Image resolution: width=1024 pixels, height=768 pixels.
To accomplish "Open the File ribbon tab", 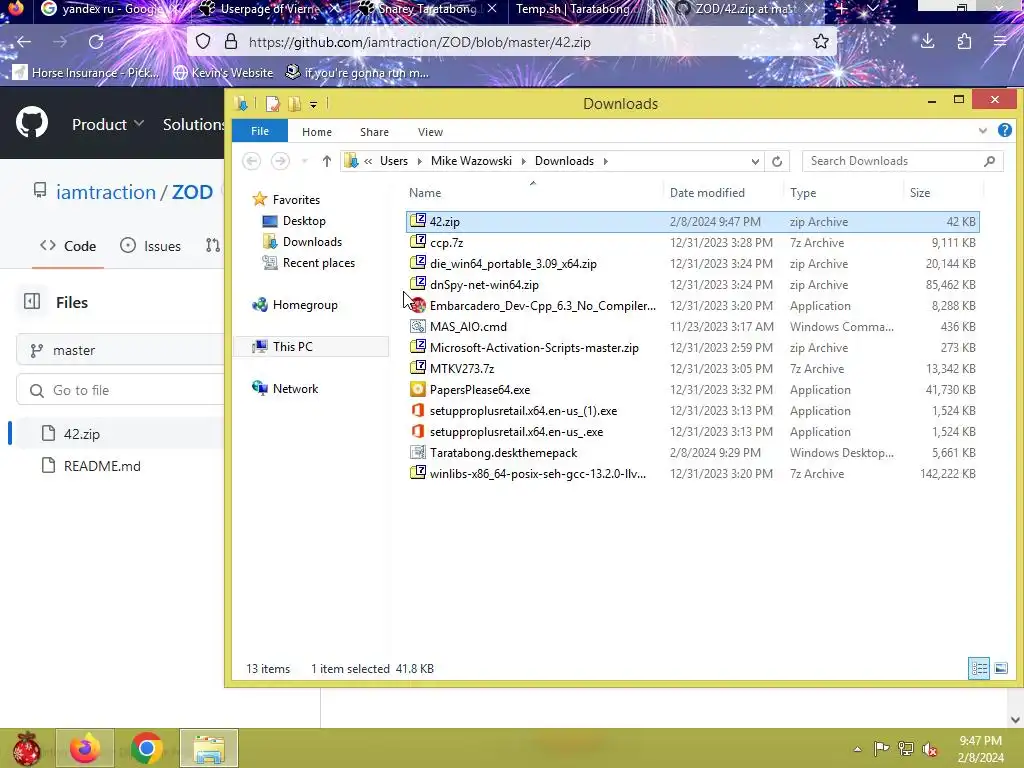I will tap(260, 131).
